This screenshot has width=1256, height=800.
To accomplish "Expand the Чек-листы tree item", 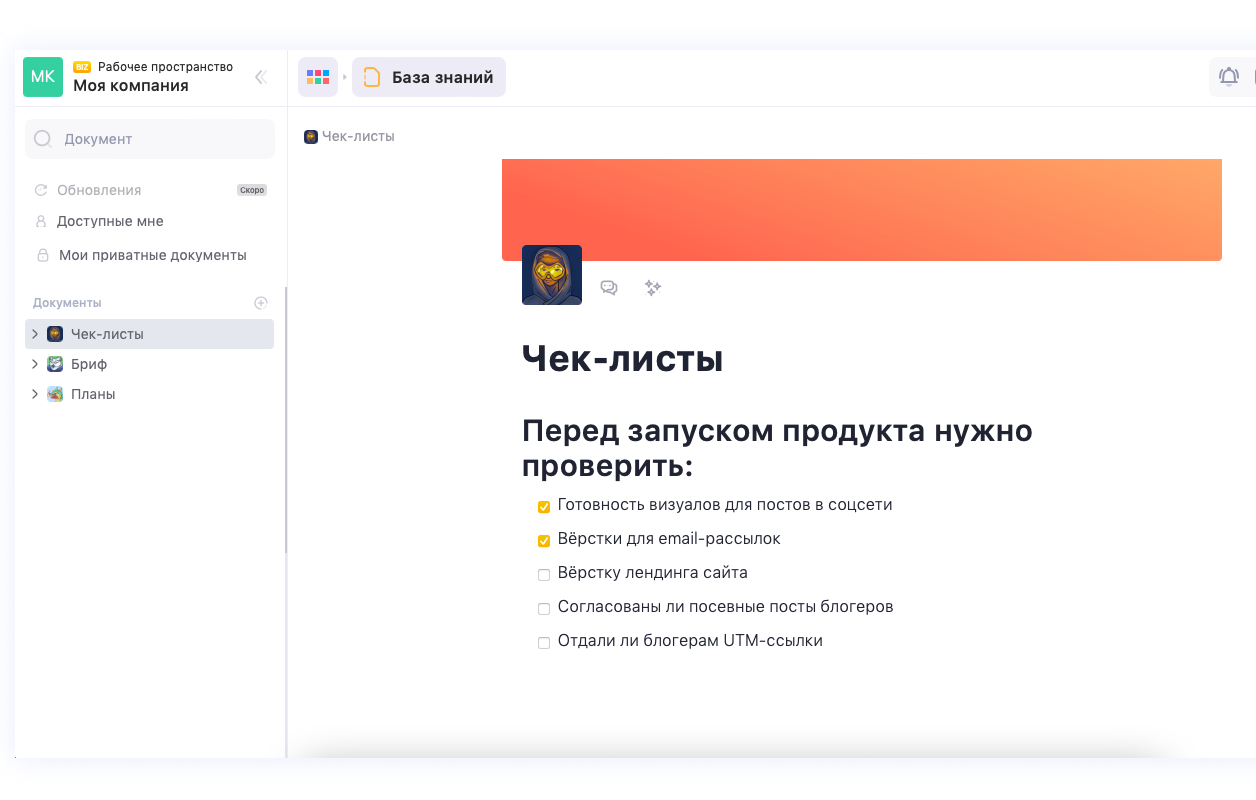I will tap(34, 333).
